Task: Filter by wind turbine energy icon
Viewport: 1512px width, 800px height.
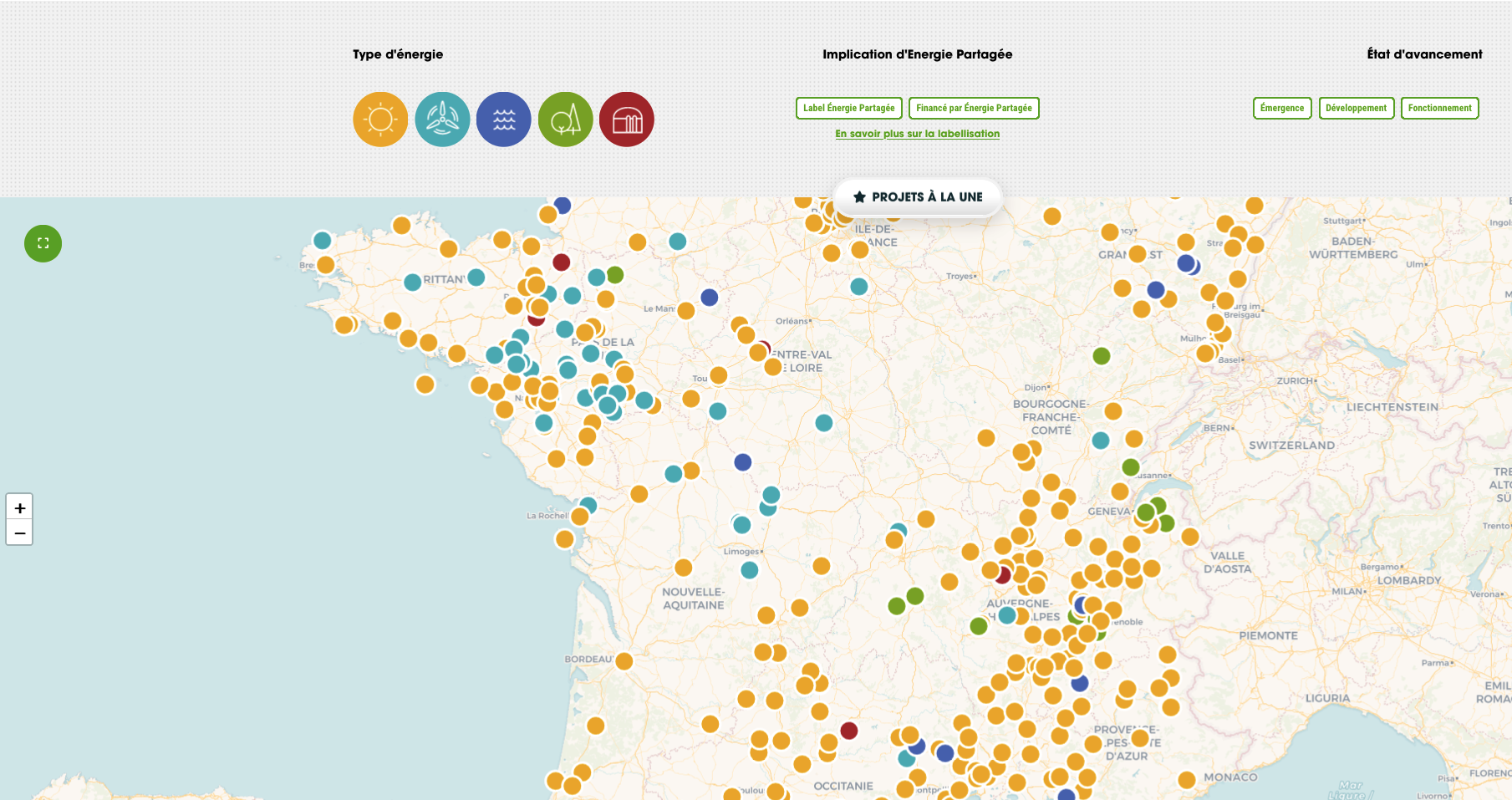Action: pos(442,120)
